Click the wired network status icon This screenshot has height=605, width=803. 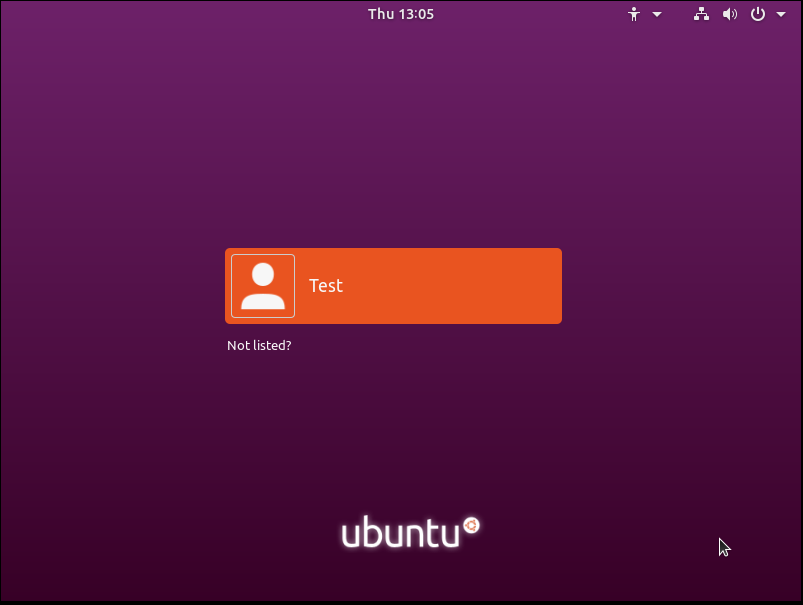point(701,14)
